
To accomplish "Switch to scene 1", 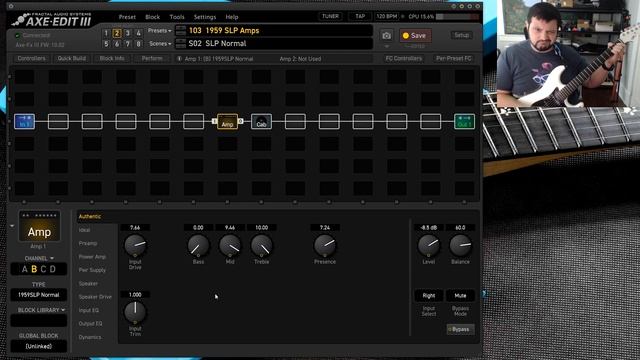I will [x=106, y=33].
